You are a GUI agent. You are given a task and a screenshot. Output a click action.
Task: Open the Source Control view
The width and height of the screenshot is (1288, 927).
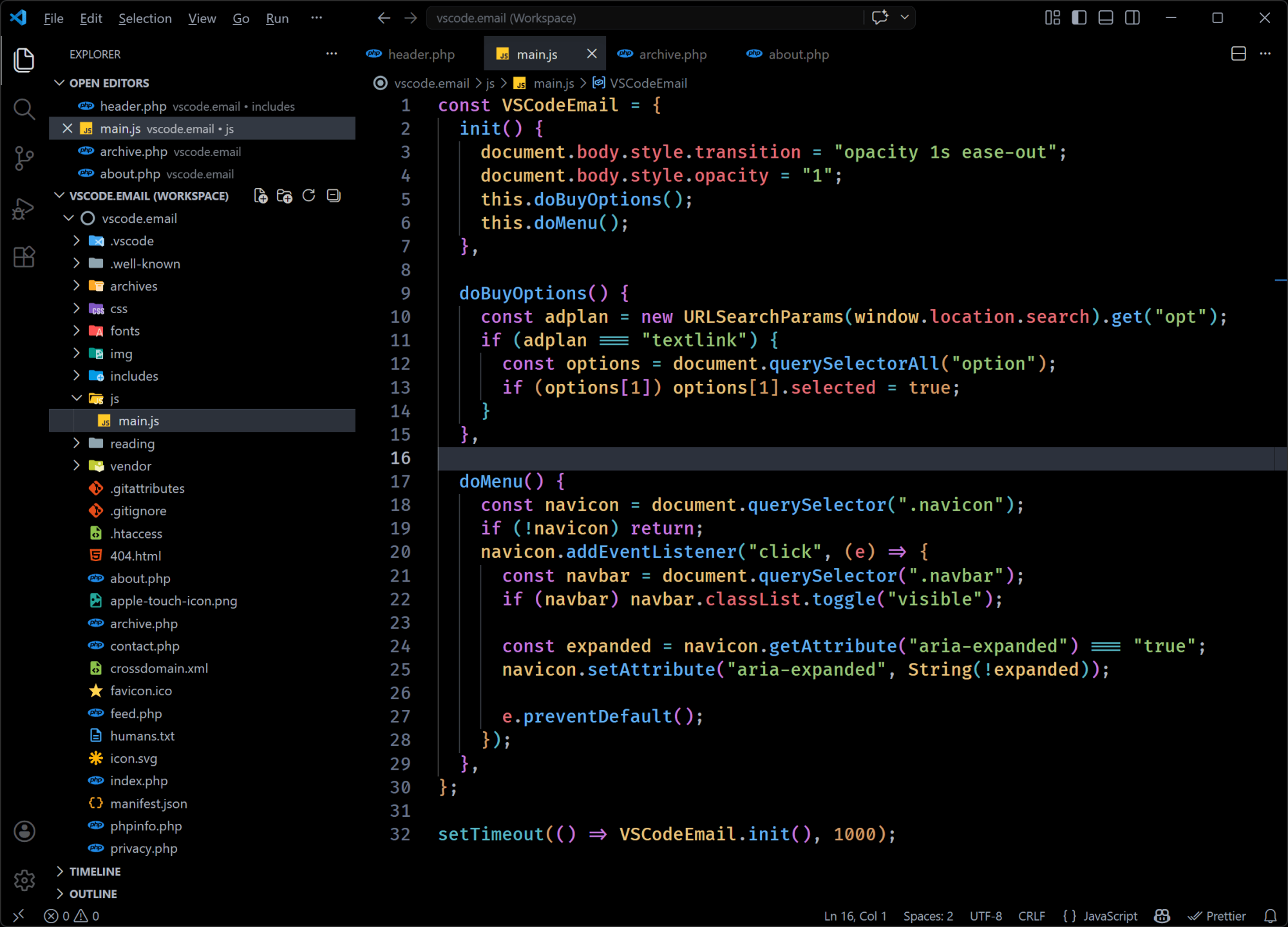[x=24, y=158]
